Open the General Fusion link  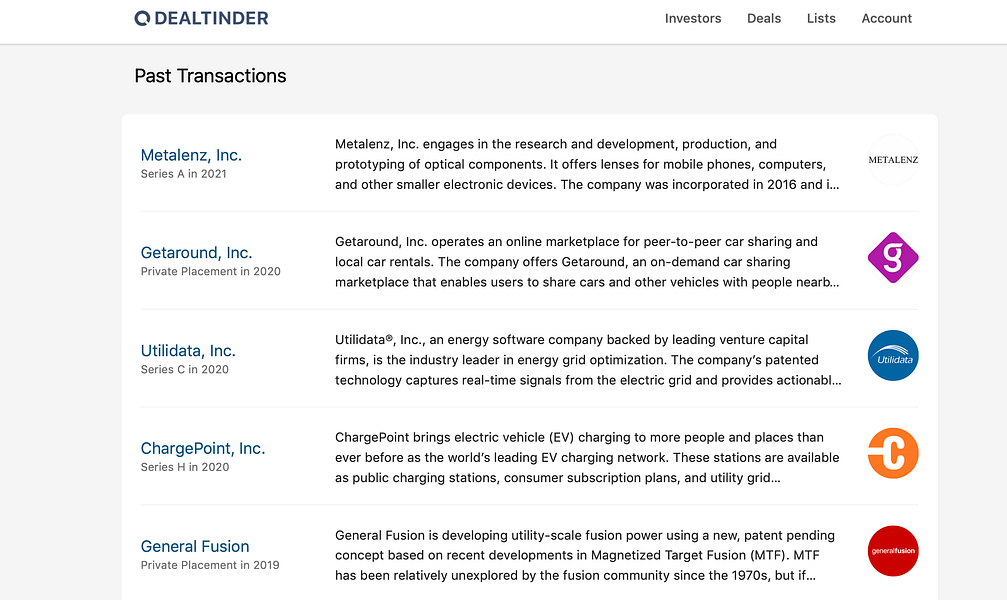tap(195, 546)
